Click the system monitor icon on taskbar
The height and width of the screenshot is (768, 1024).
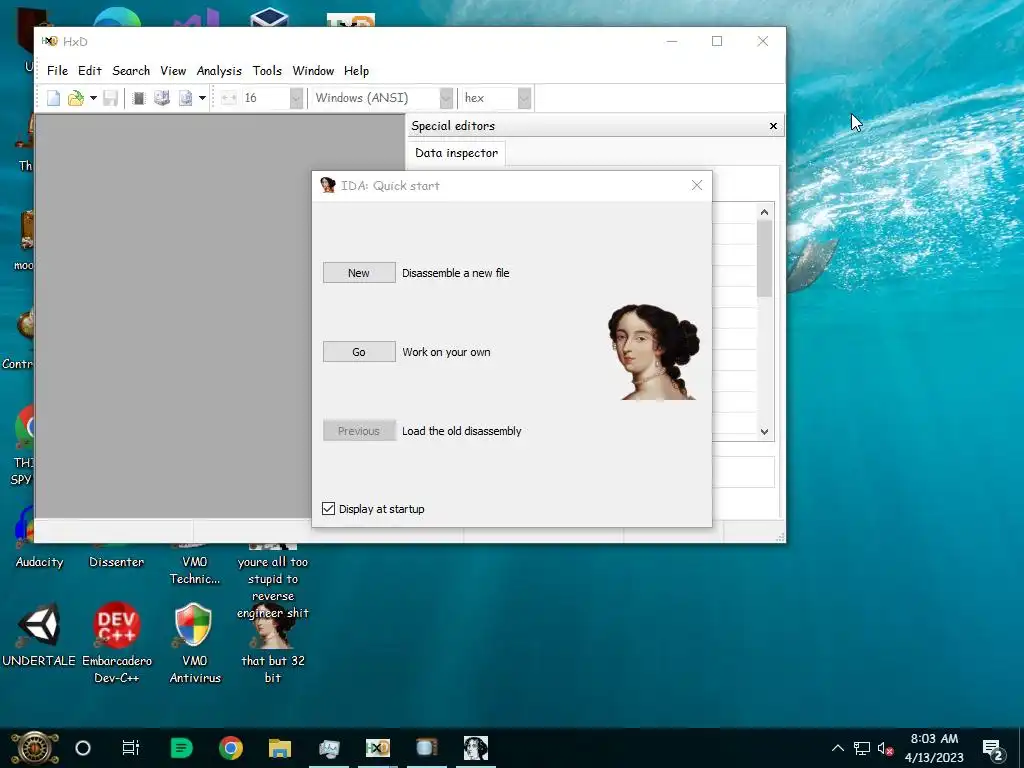328,748
